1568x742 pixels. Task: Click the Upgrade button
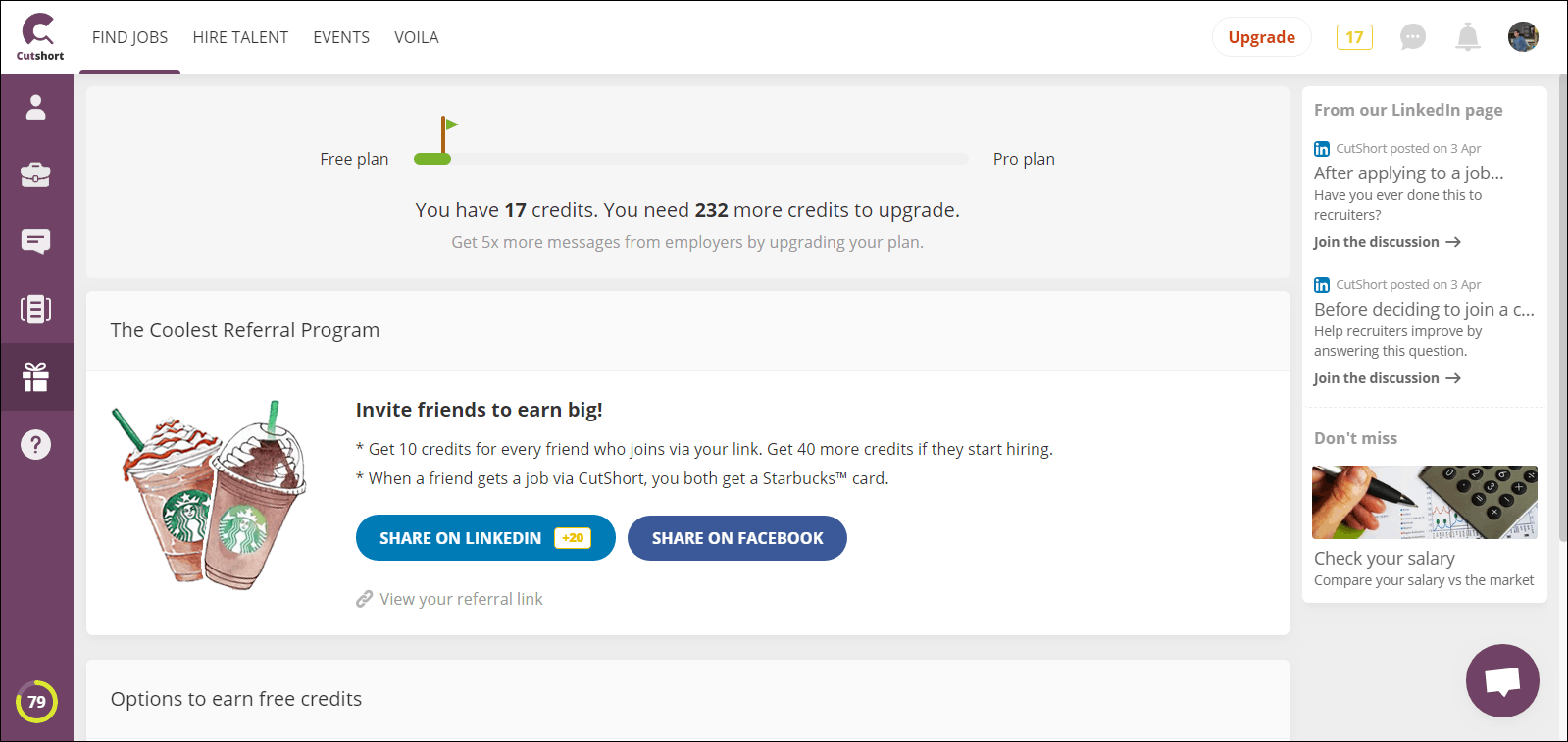[1262, 37]
